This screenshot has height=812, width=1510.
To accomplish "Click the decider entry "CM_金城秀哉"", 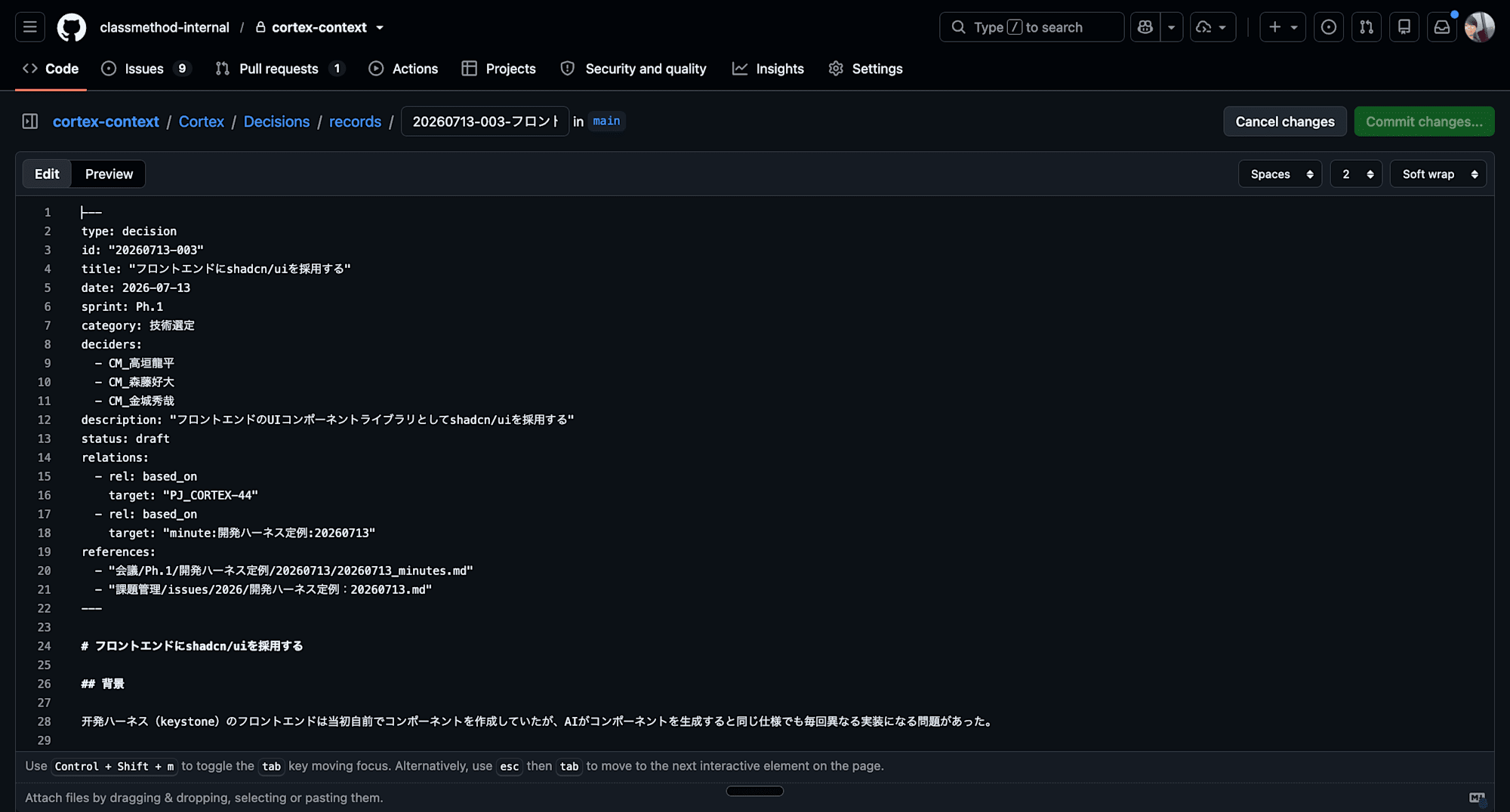I will (x=141, y=401).
